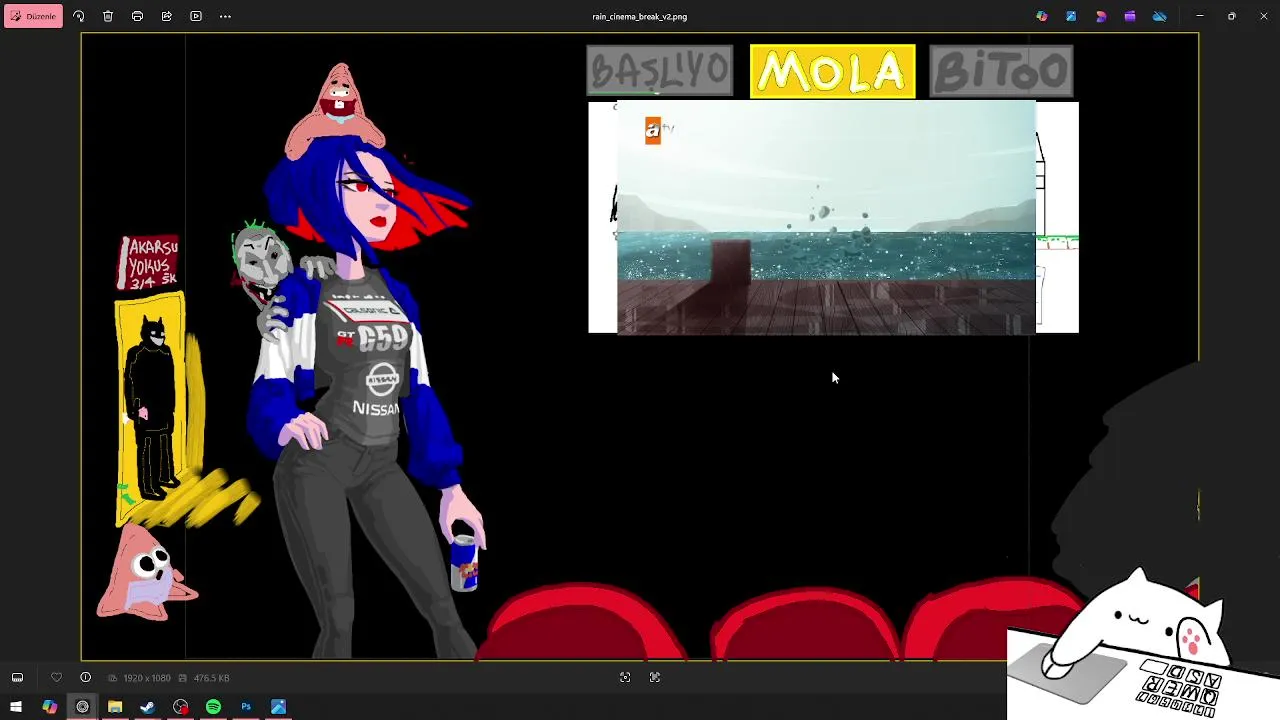Click the round taskbar icon with the red dot

coord(180,707)
